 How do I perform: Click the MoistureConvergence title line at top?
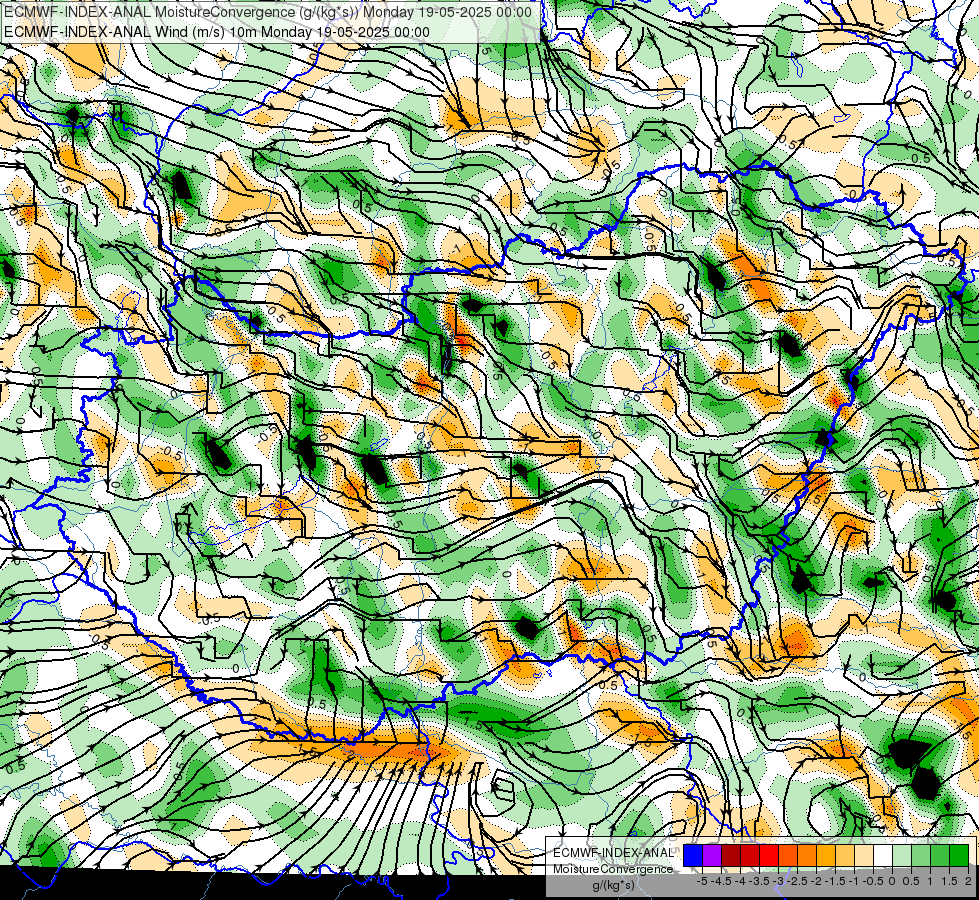(268, 12)
